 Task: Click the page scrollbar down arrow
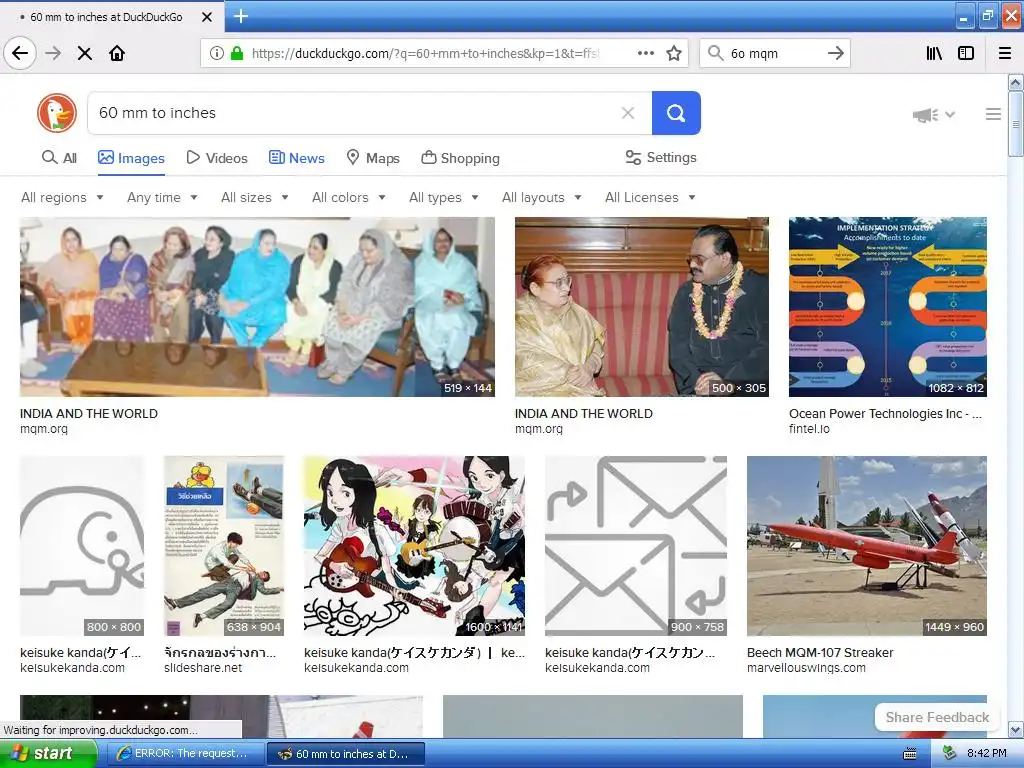click(1016, 729)
